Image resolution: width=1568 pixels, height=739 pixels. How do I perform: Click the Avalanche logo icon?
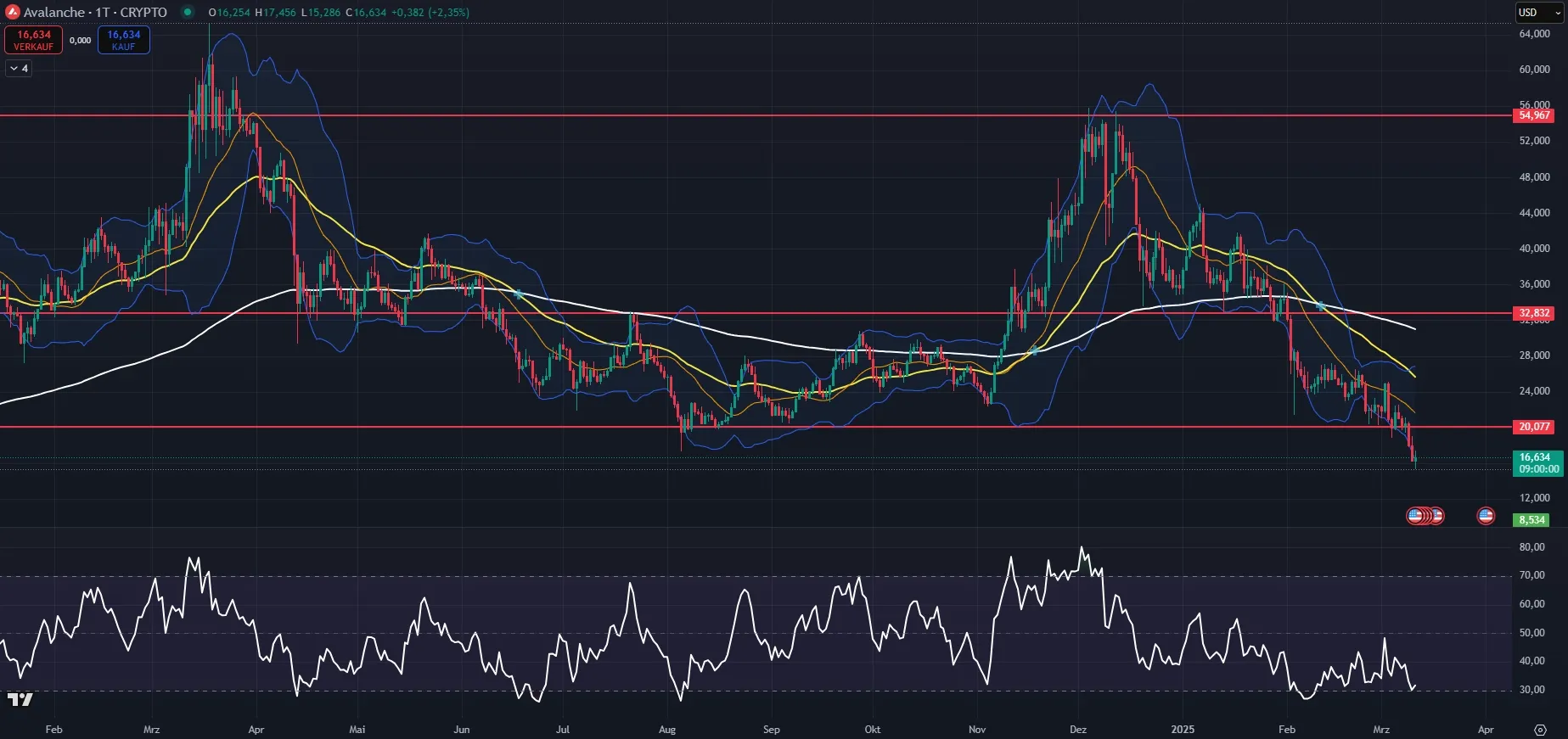13,12
